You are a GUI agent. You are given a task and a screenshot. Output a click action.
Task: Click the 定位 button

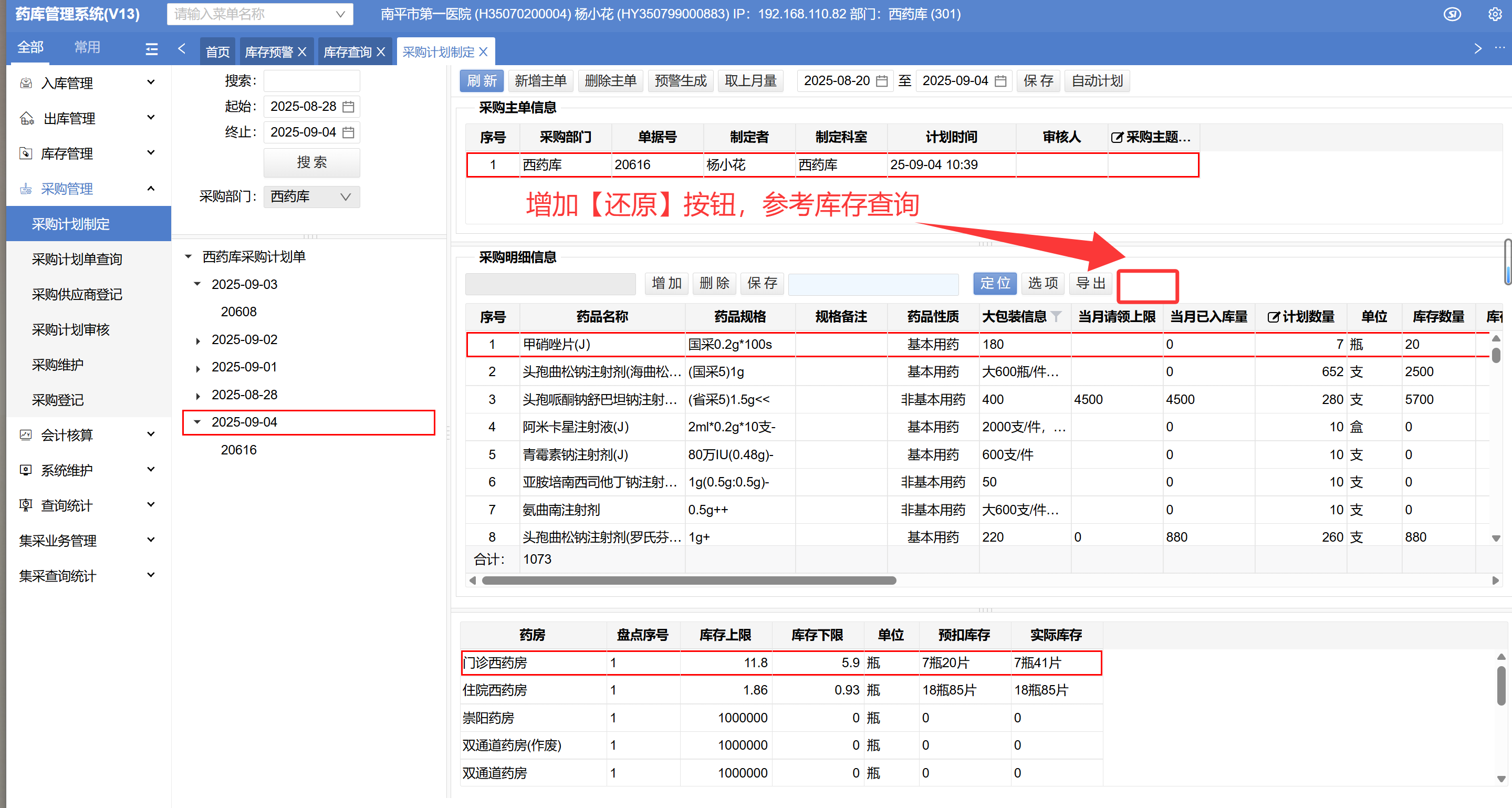(995, 284)
